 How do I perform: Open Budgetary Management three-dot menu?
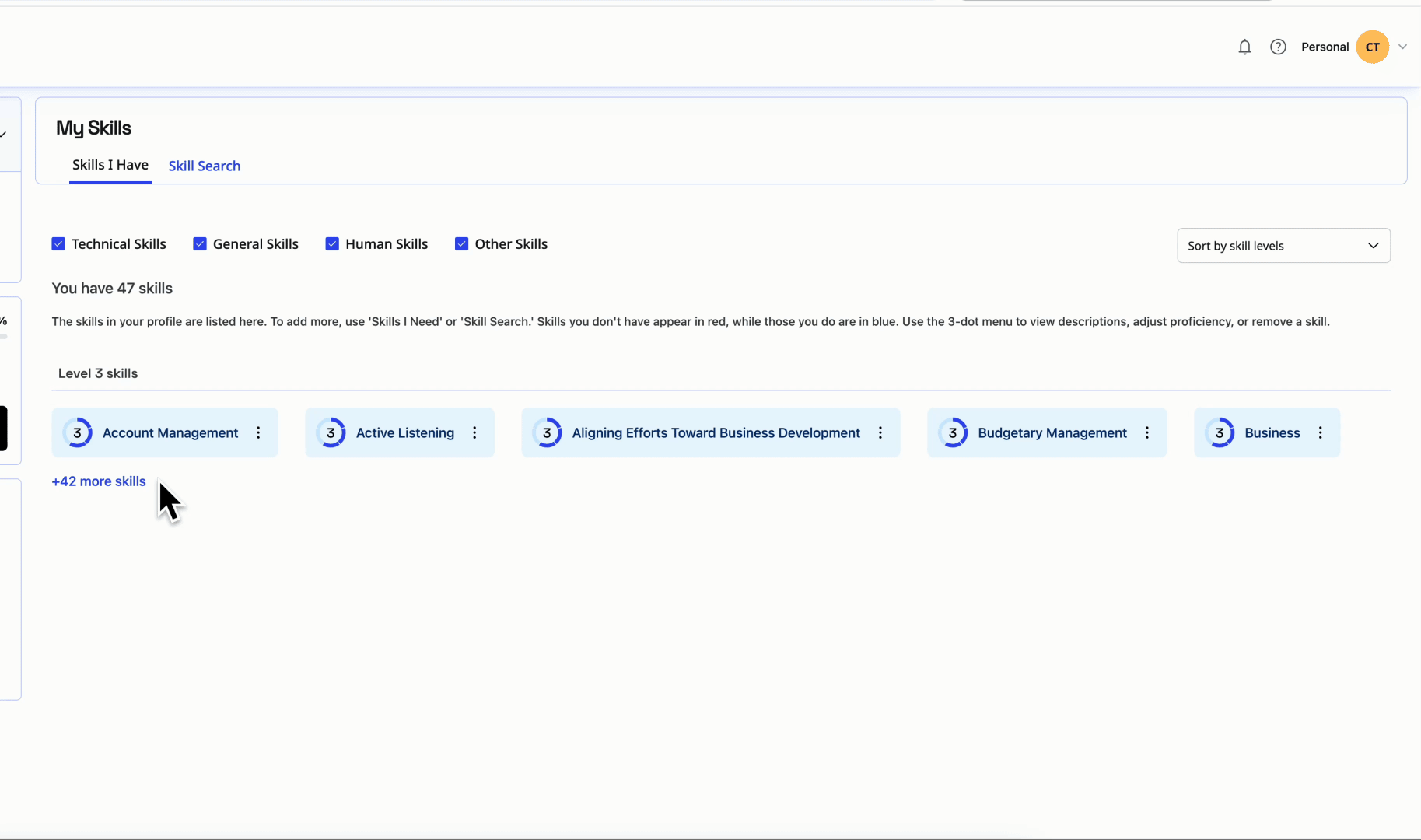coord(1147,433)
